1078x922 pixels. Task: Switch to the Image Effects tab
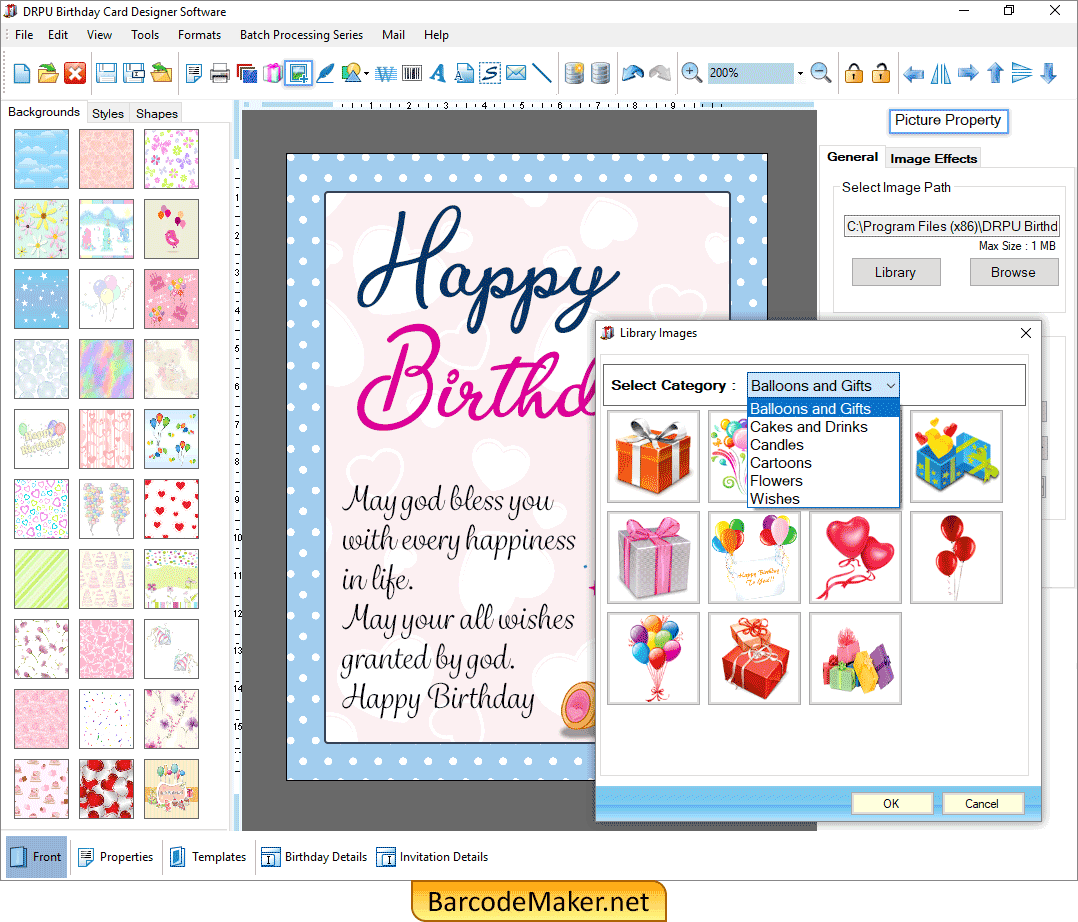pyautogui.click(x=934, y=158)
